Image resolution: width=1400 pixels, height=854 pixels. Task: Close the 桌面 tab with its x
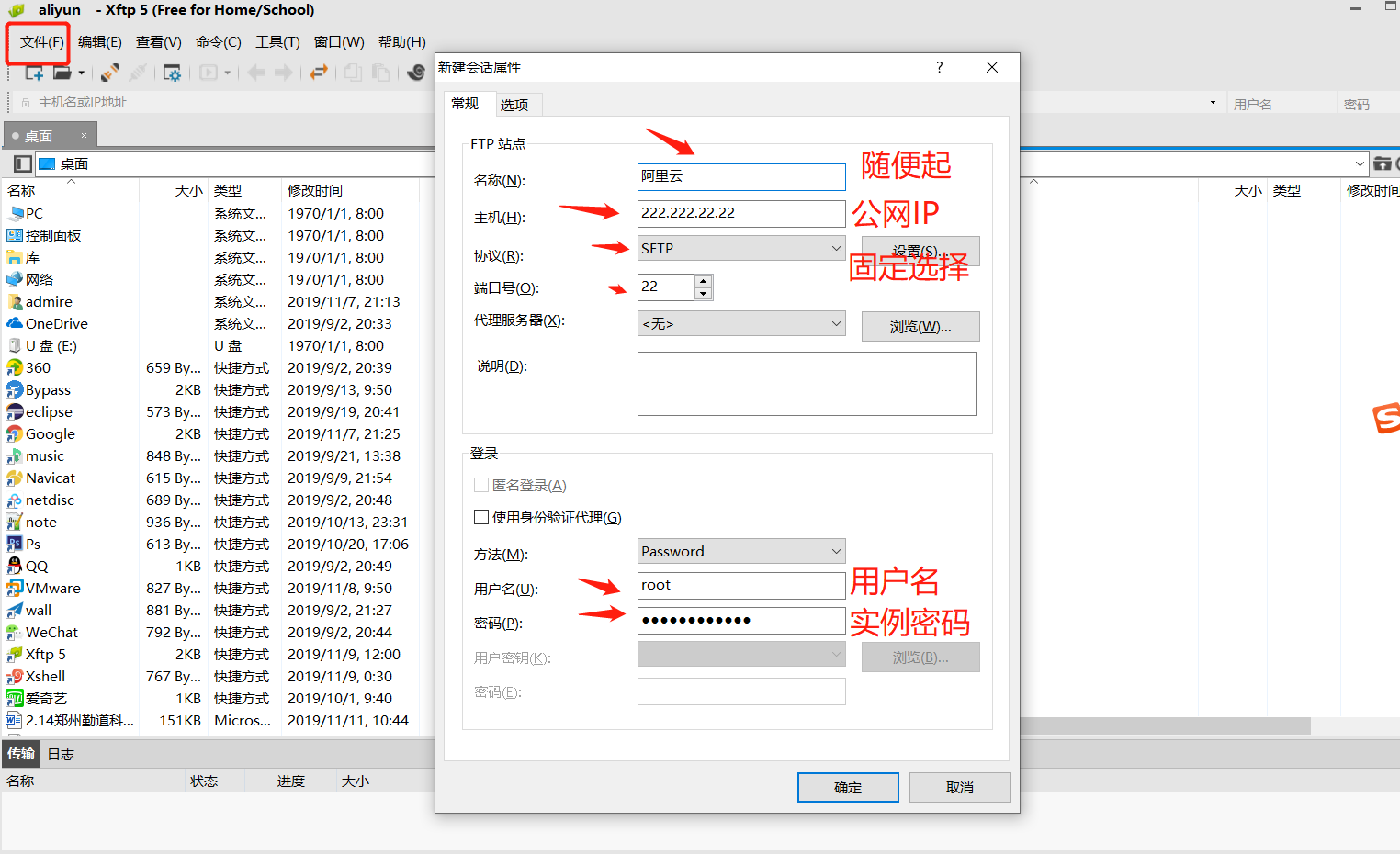coord(84,136)
